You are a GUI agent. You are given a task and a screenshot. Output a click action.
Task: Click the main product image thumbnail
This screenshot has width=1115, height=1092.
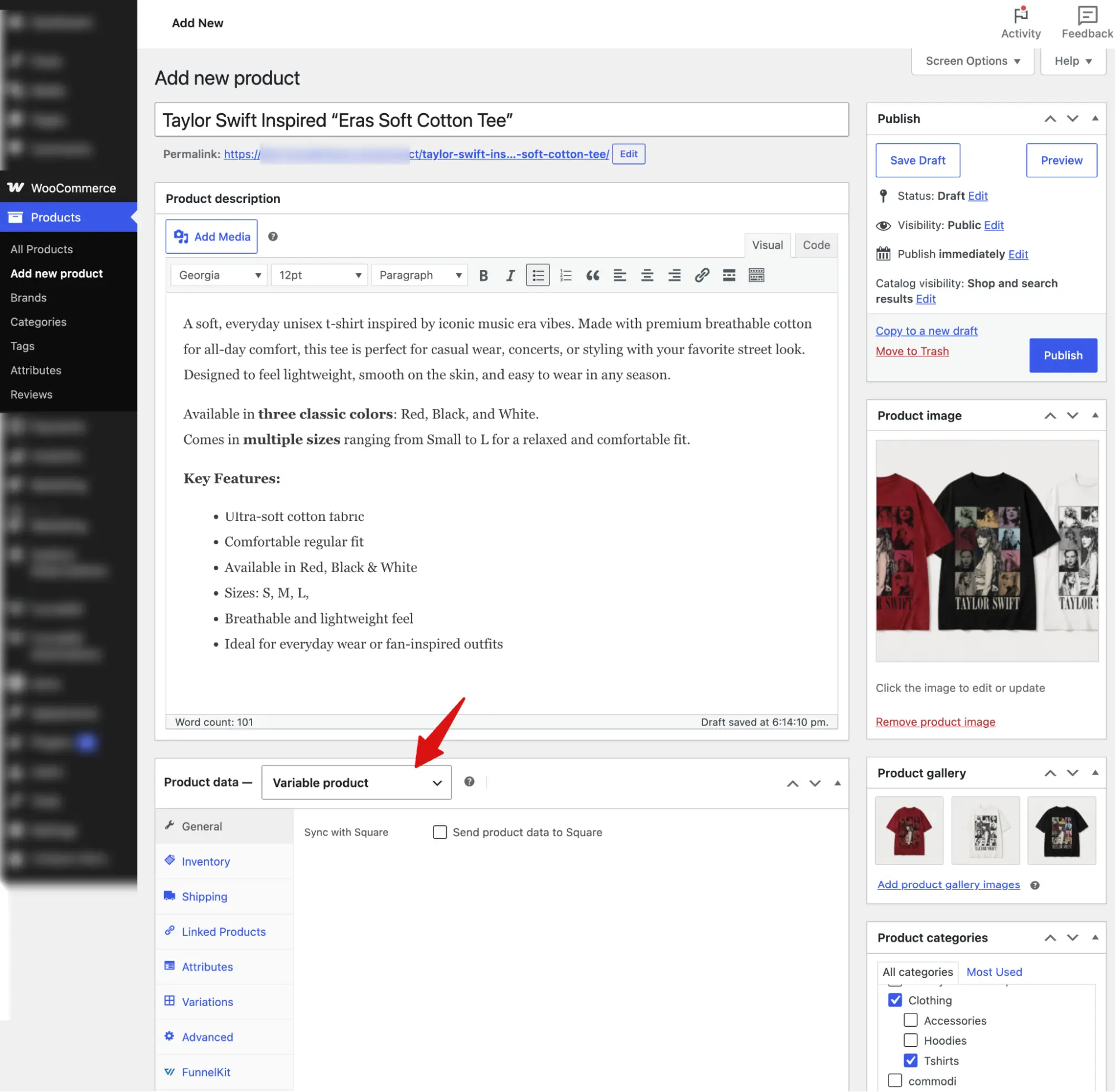click(x=987, y=550)
